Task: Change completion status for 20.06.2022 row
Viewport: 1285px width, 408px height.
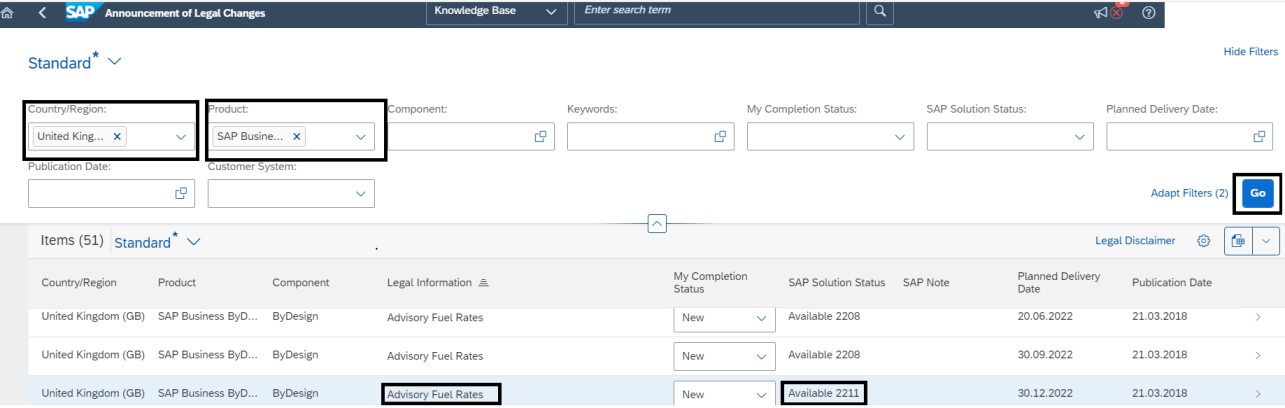Action: (725, 318)
